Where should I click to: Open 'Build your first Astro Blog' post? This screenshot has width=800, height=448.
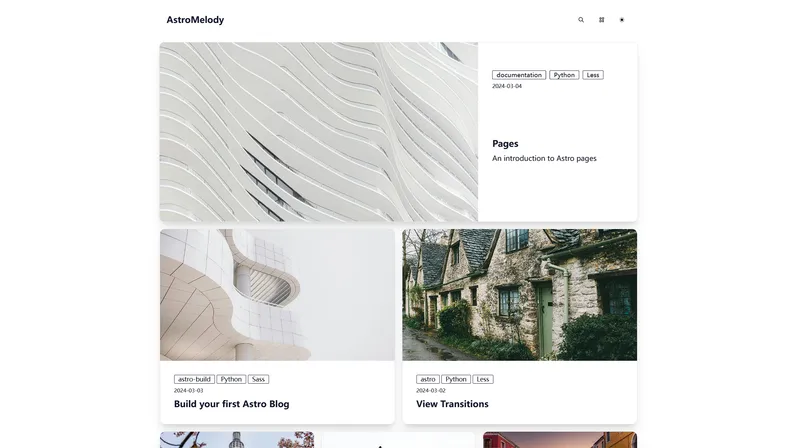pyautogui.click(x=231, y=404)
